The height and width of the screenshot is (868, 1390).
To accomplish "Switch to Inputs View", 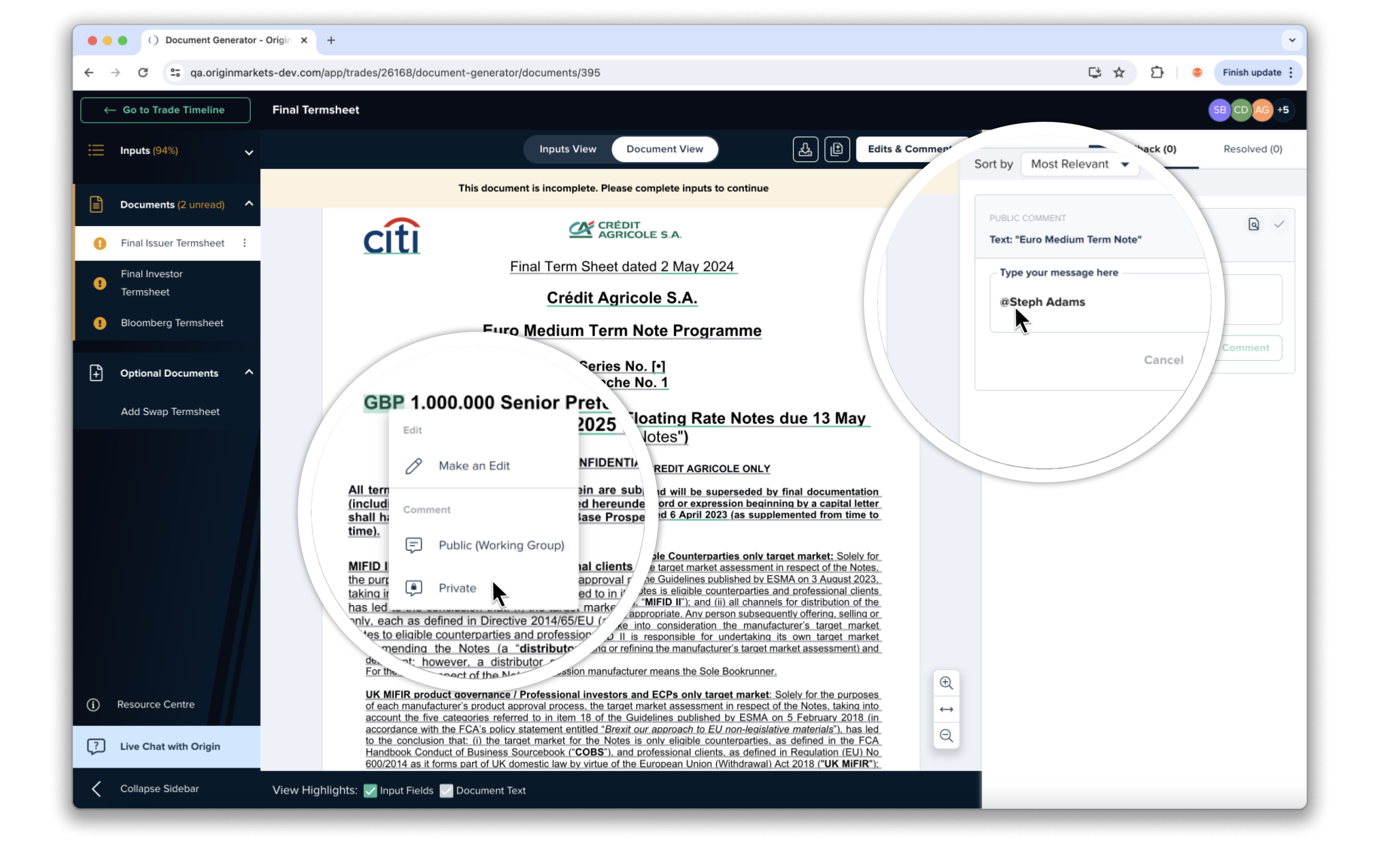I will click(x=568, y=149).
